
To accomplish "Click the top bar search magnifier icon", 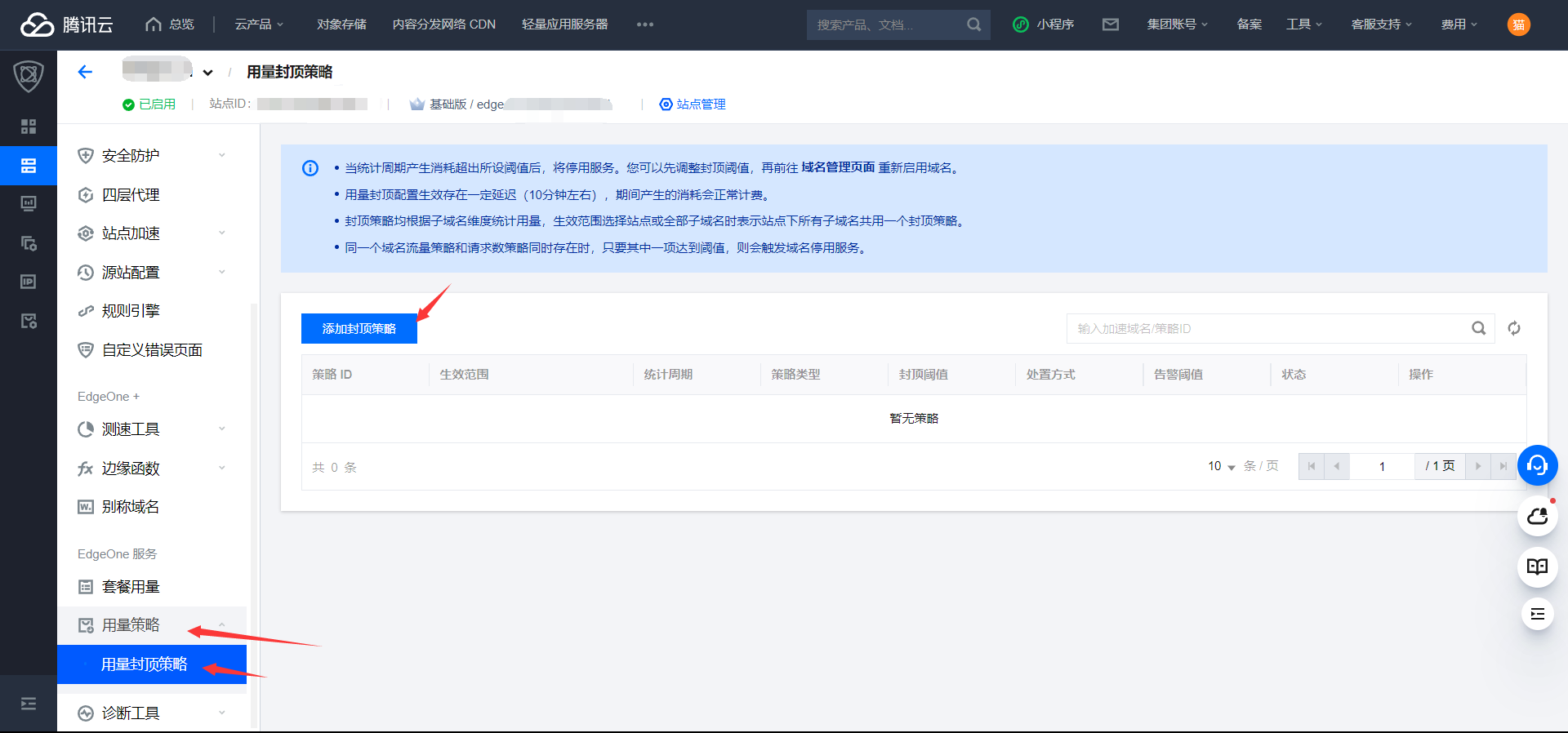I will click(x=974, y=24).
